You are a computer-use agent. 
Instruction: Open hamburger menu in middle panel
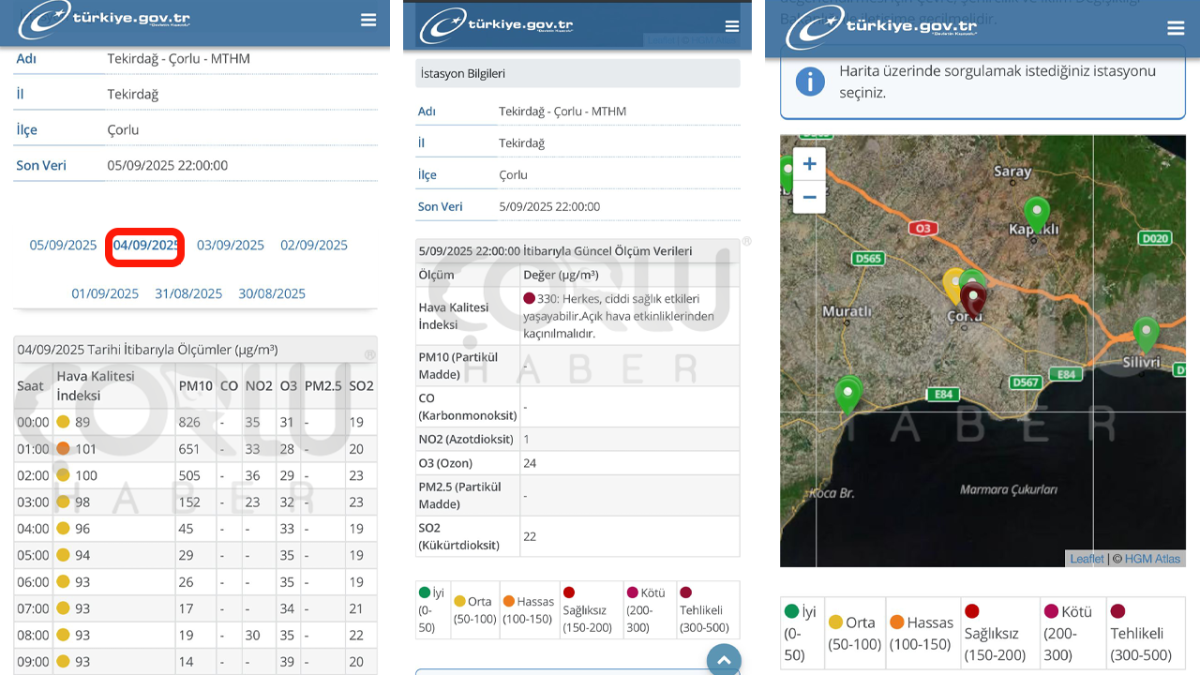732,27
